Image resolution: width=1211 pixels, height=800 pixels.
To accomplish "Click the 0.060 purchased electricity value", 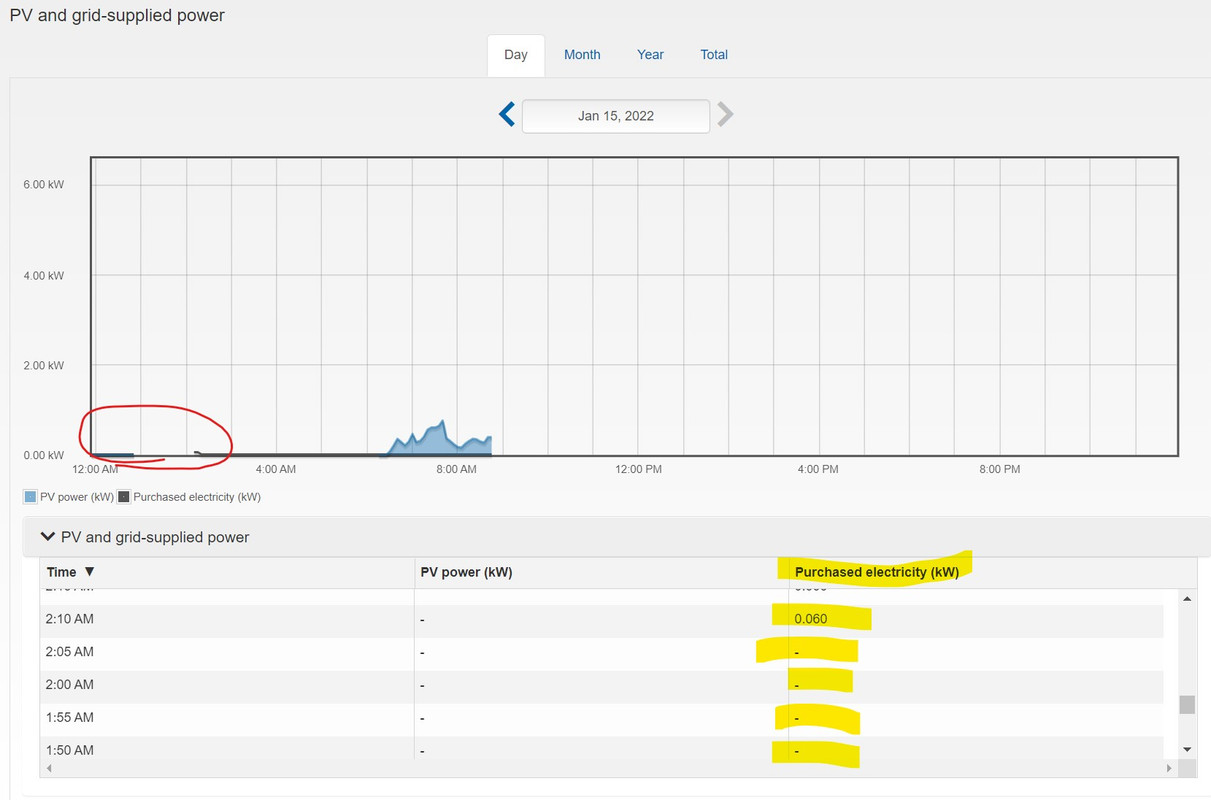I will coord(811,619).
